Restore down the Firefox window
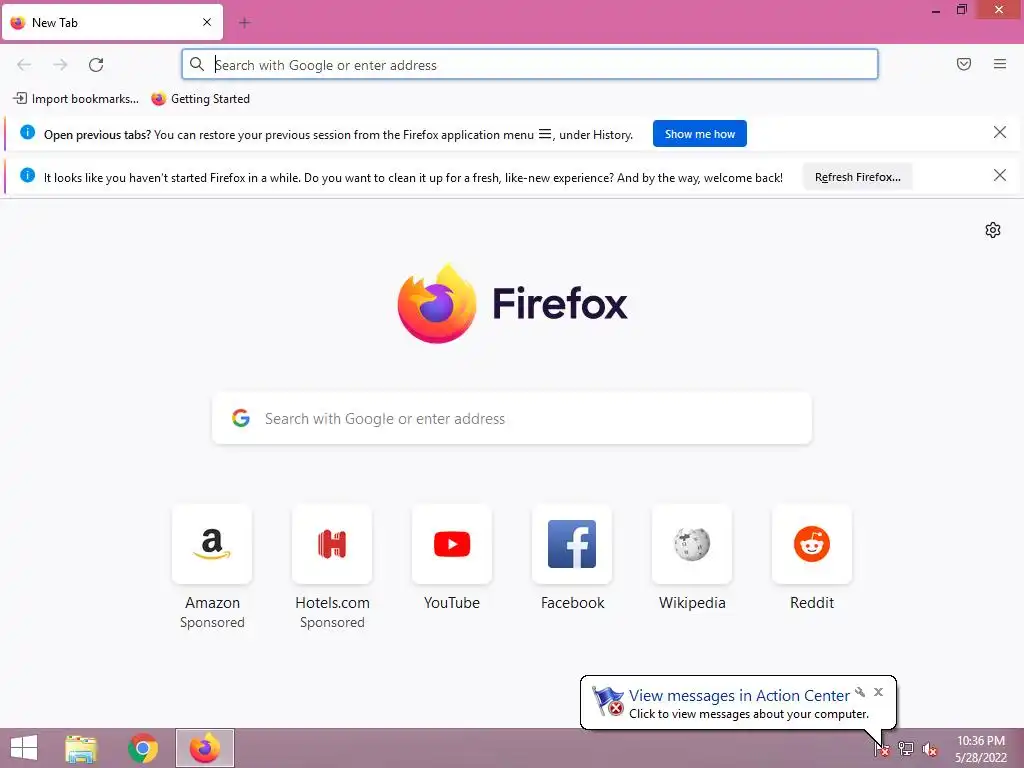 pos(961,10)
